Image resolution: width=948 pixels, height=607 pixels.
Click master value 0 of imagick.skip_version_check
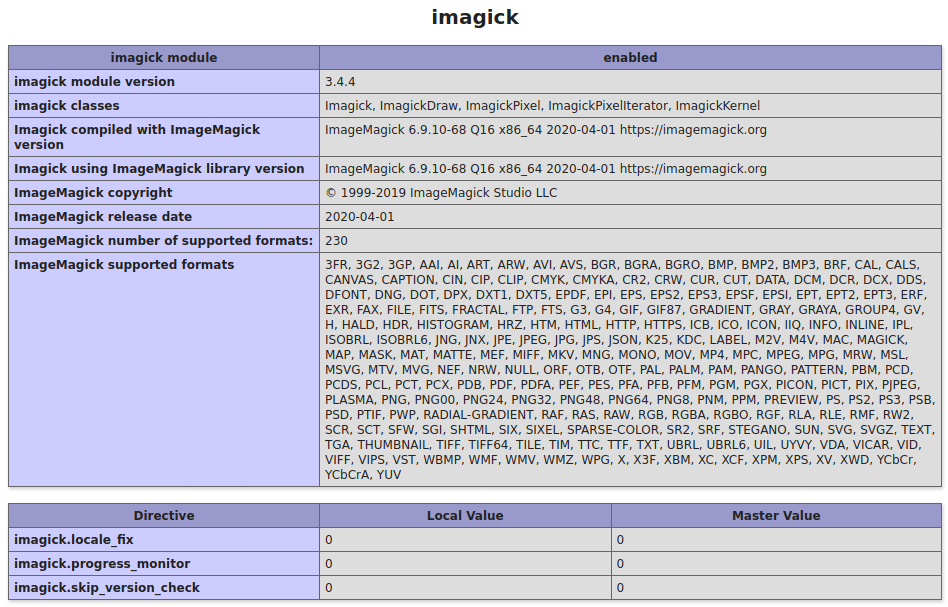point(620,588)
